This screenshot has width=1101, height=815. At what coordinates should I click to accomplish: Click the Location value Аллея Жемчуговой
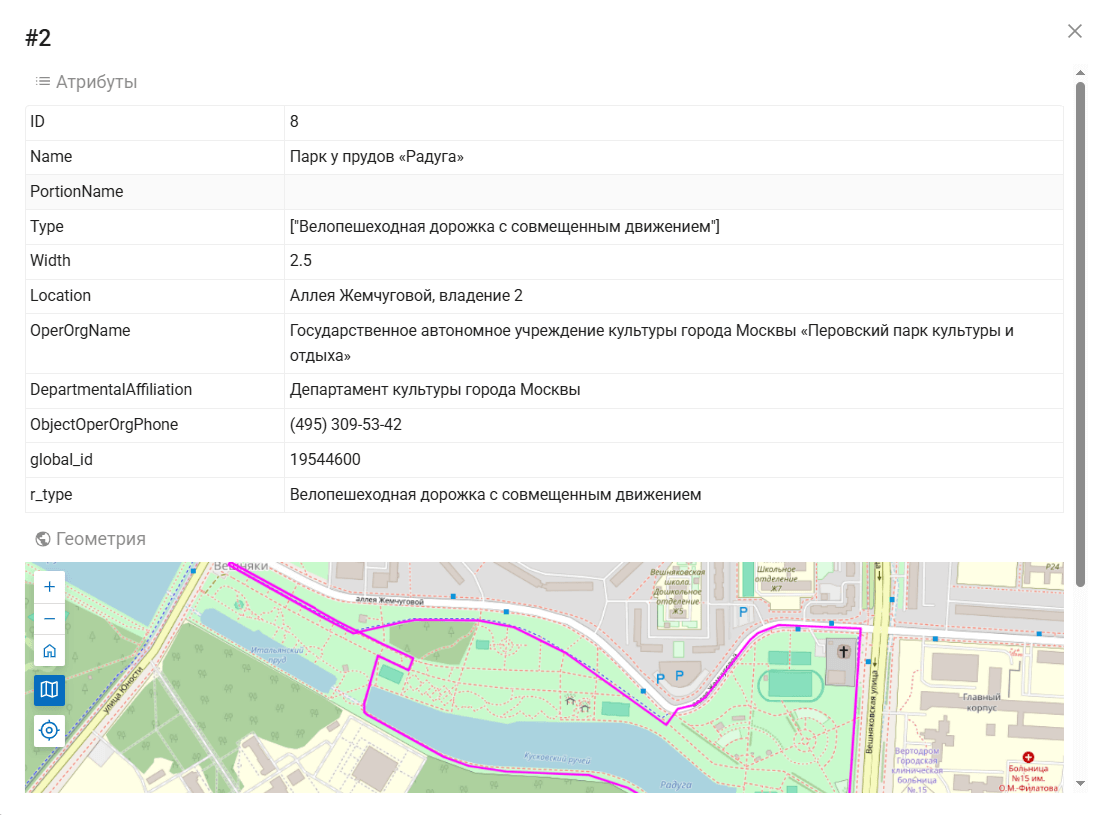406,296
